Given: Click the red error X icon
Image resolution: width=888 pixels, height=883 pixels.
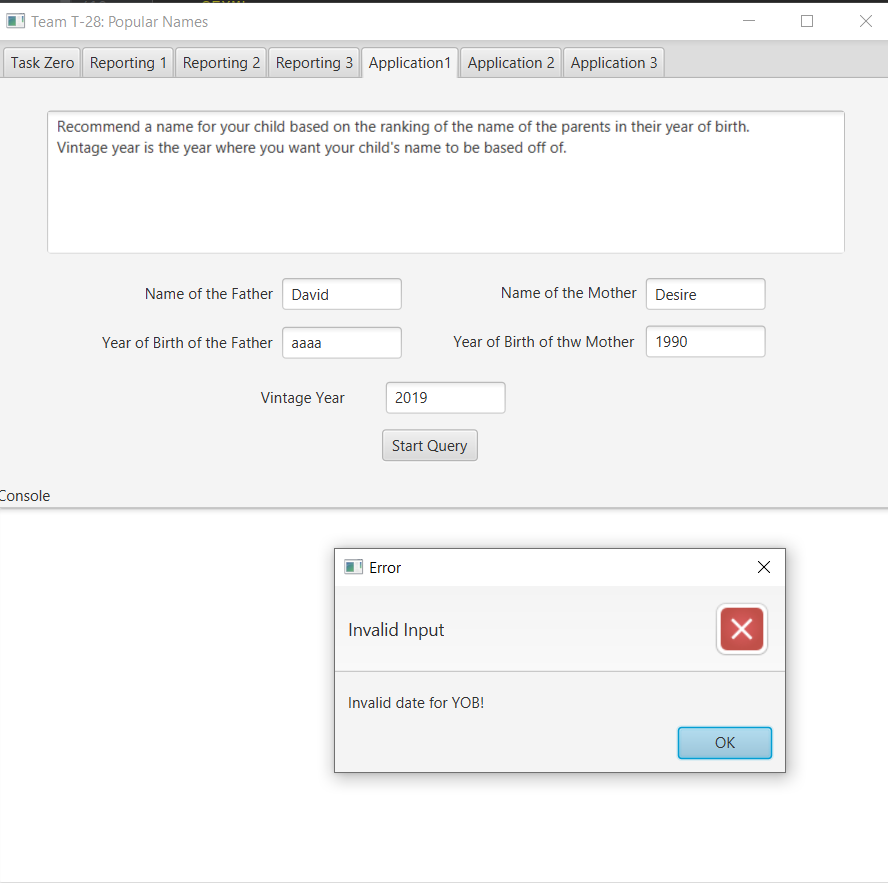Looking at the screenshot, I should [742, 629].
